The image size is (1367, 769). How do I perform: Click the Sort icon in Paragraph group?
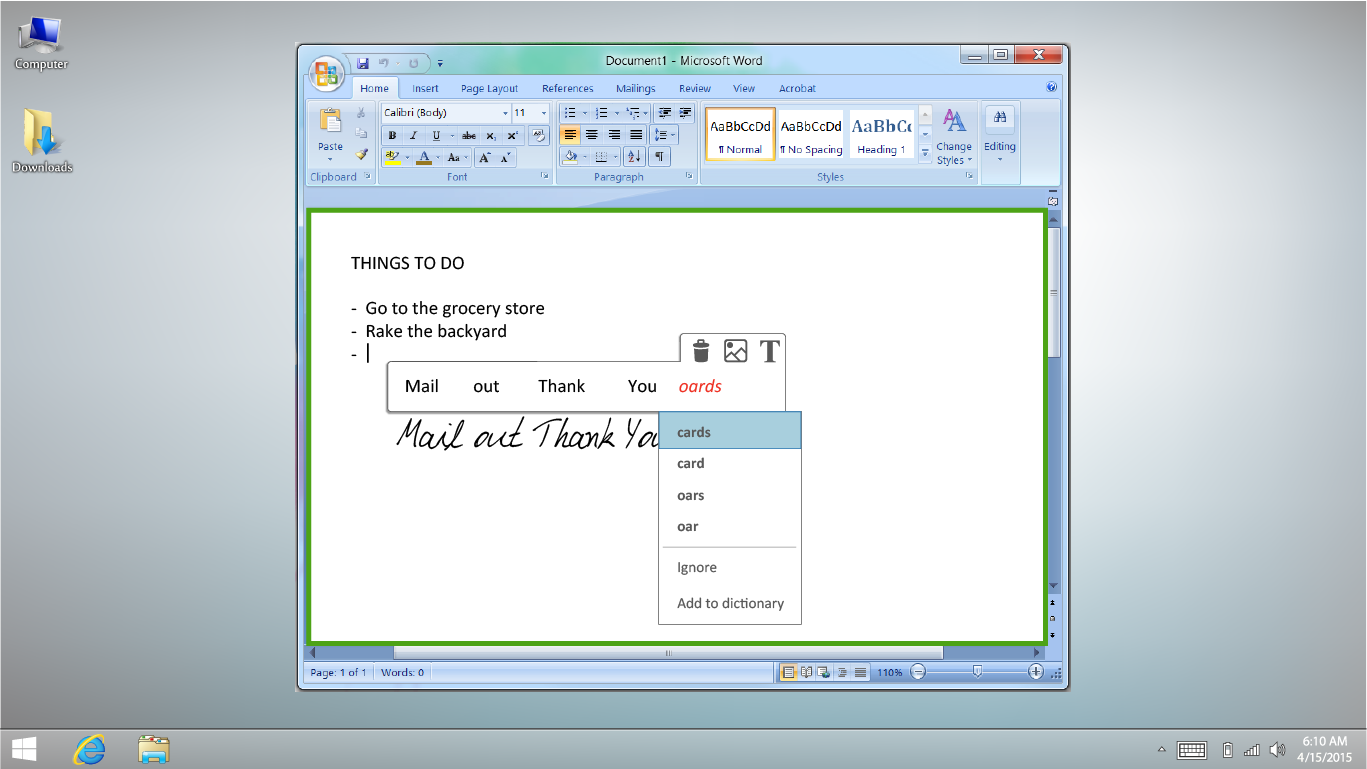pyautogui.click(x=634, y=157)
